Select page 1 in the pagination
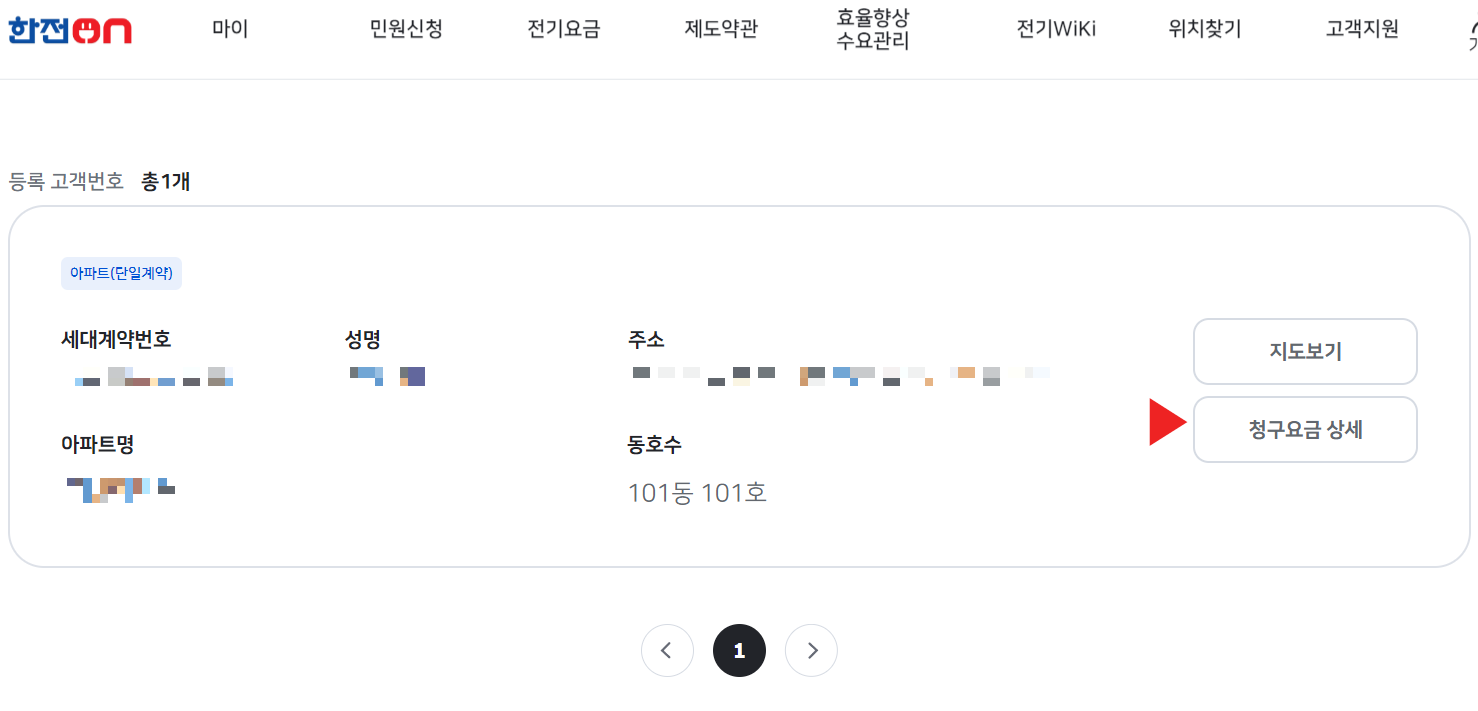1478x711 pixels. pyautogui.click(x=739, y=650)
